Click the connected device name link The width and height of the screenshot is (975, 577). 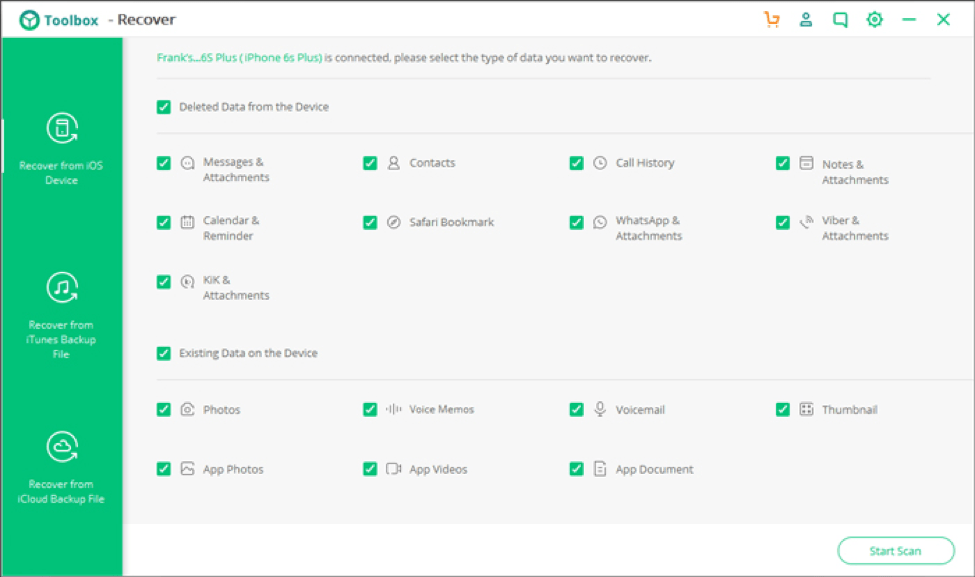pyautogui.click(x=239, y=58)
